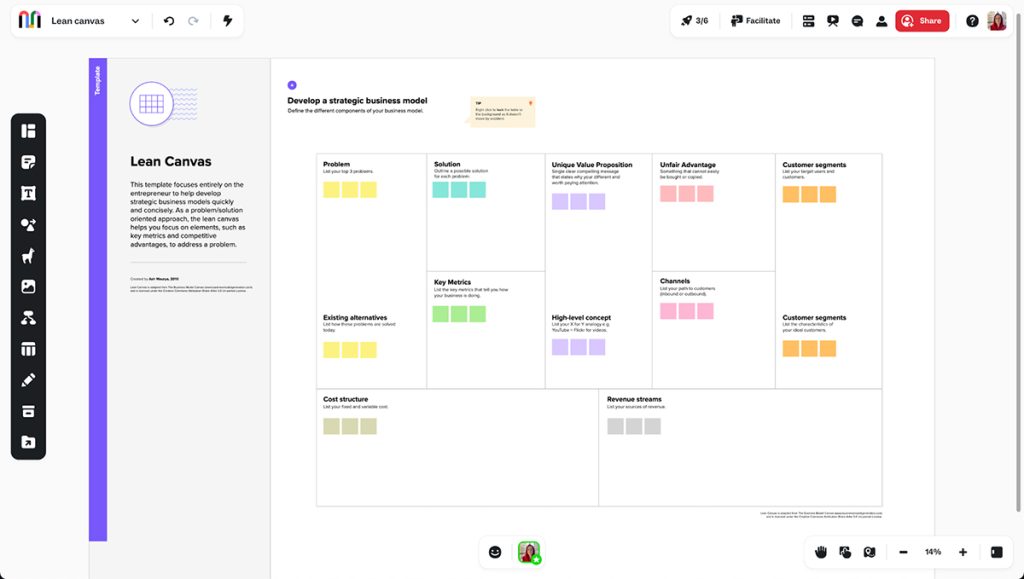Toggle emoji reactions near the bottom
Image resolution: width=1024 pixels, height=579 pixels.
494,551
